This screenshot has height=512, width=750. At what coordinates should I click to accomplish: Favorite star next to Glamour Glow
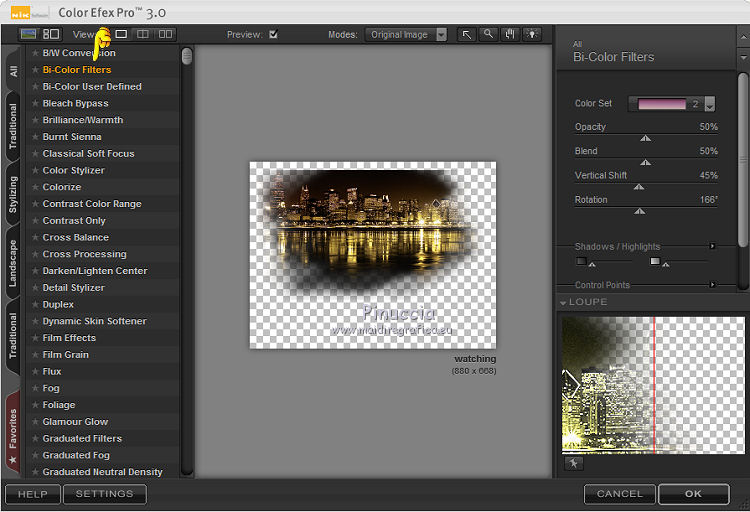(x=35, y=422)
